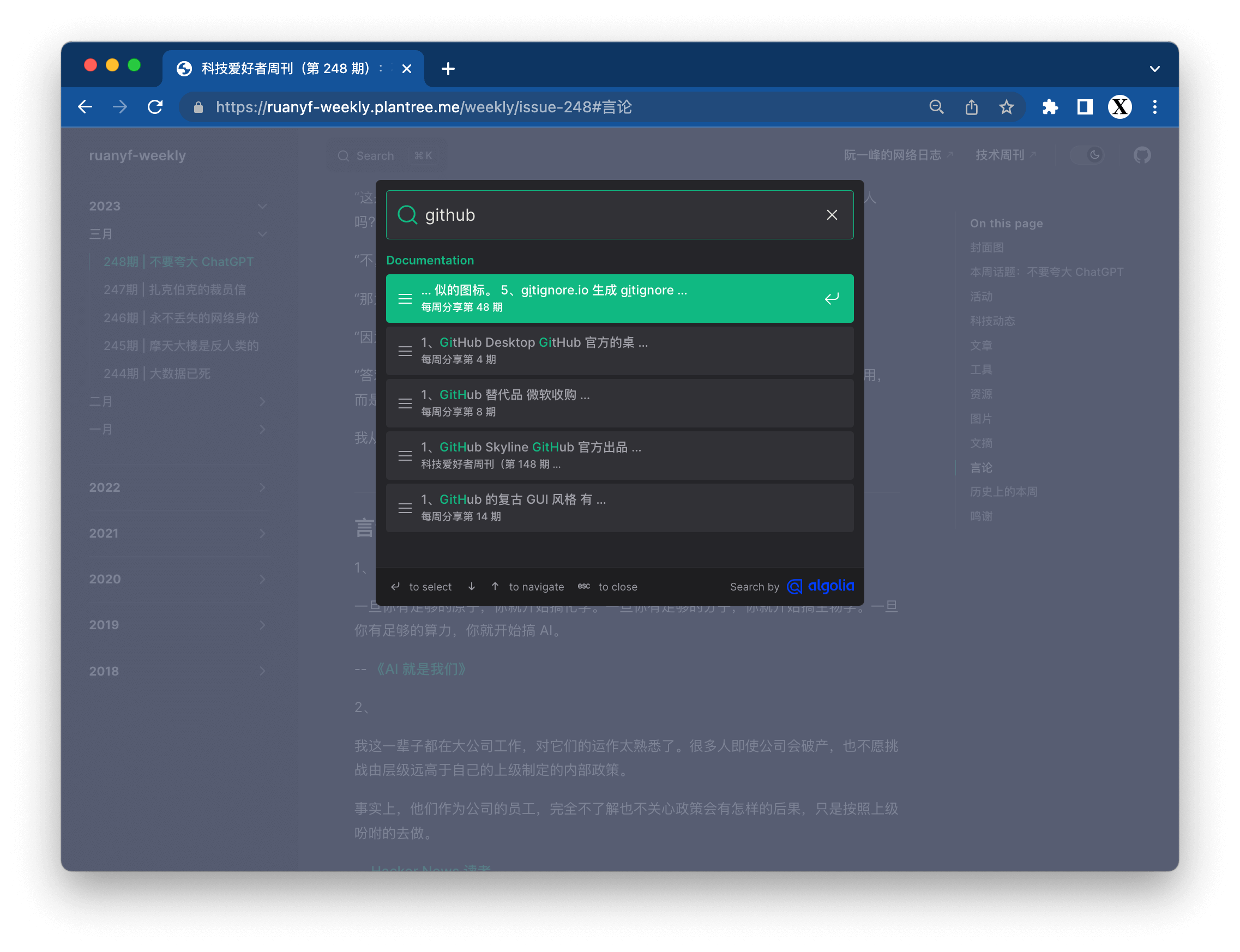Select GitHub Skyline search result entry
Image resolution: width=1240 pixels, height=952 pixels.
click(620, 454)
